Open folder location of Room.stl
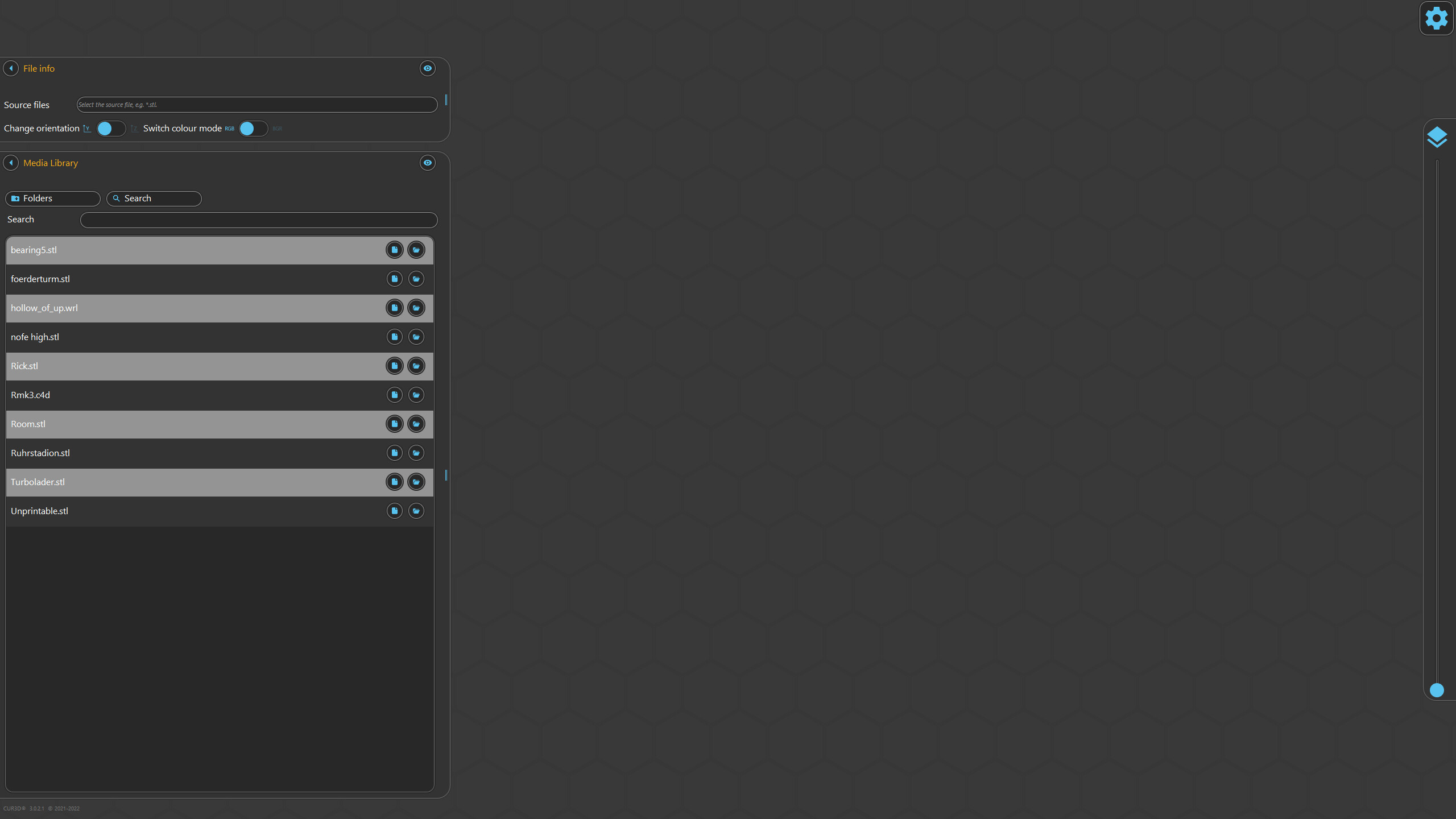Viewport: 1456px width, 819px height. [416, 424]
